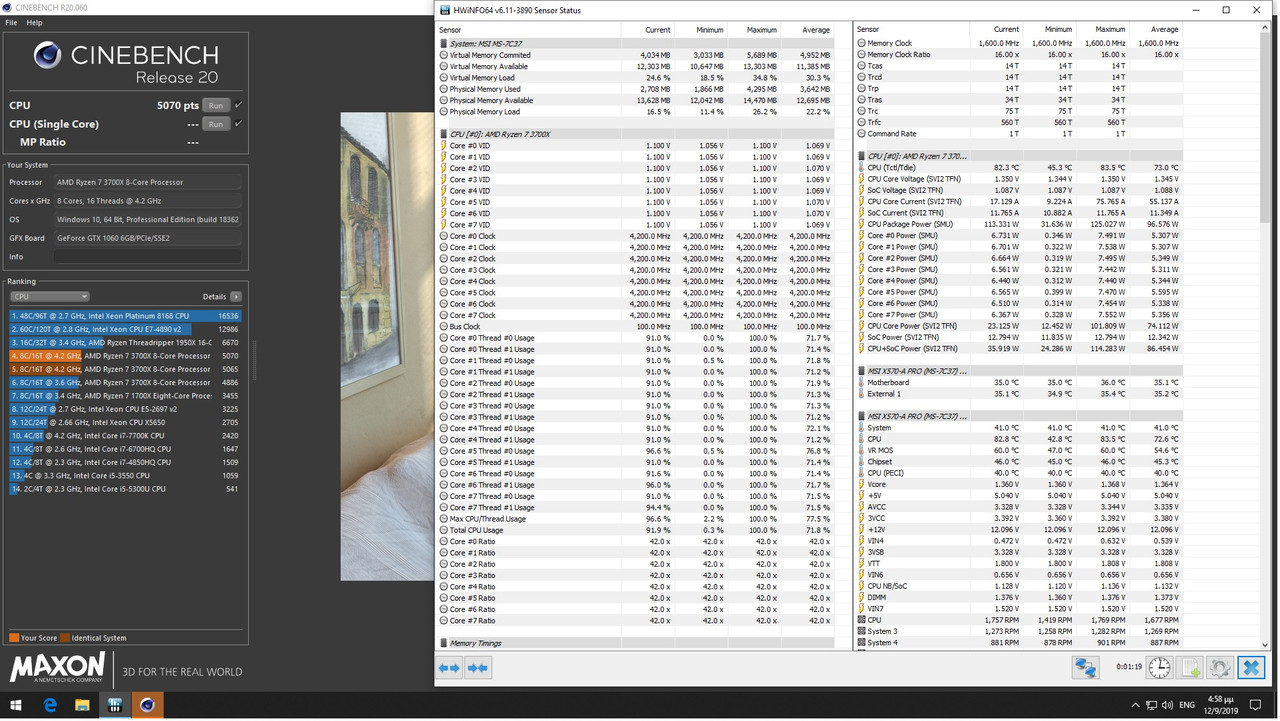Open the CPU ranking dropdown in Cinebench
This screenshot has height=721, width=1280.
click(x=49, y=297)
